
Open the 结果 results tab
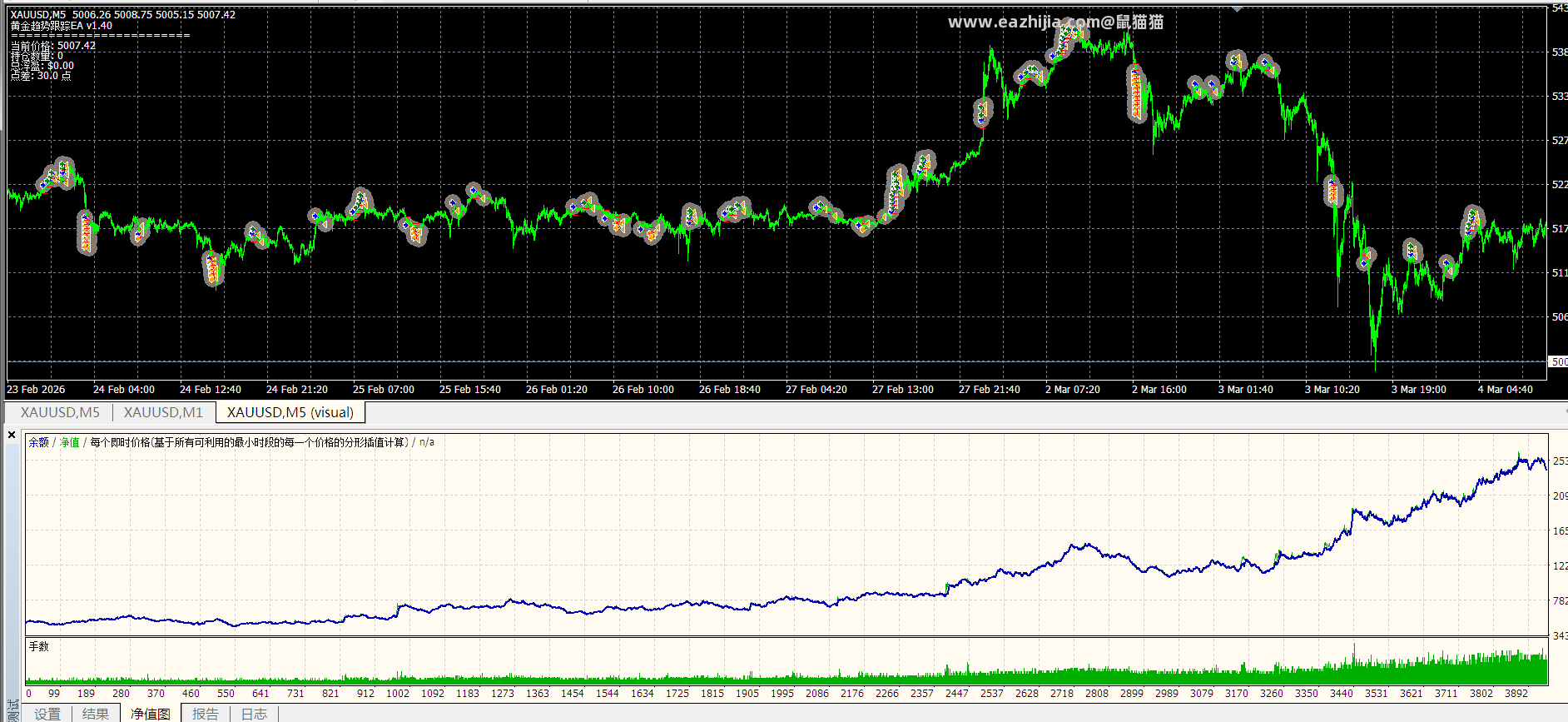pyautogui.click(x=96, y=714)
